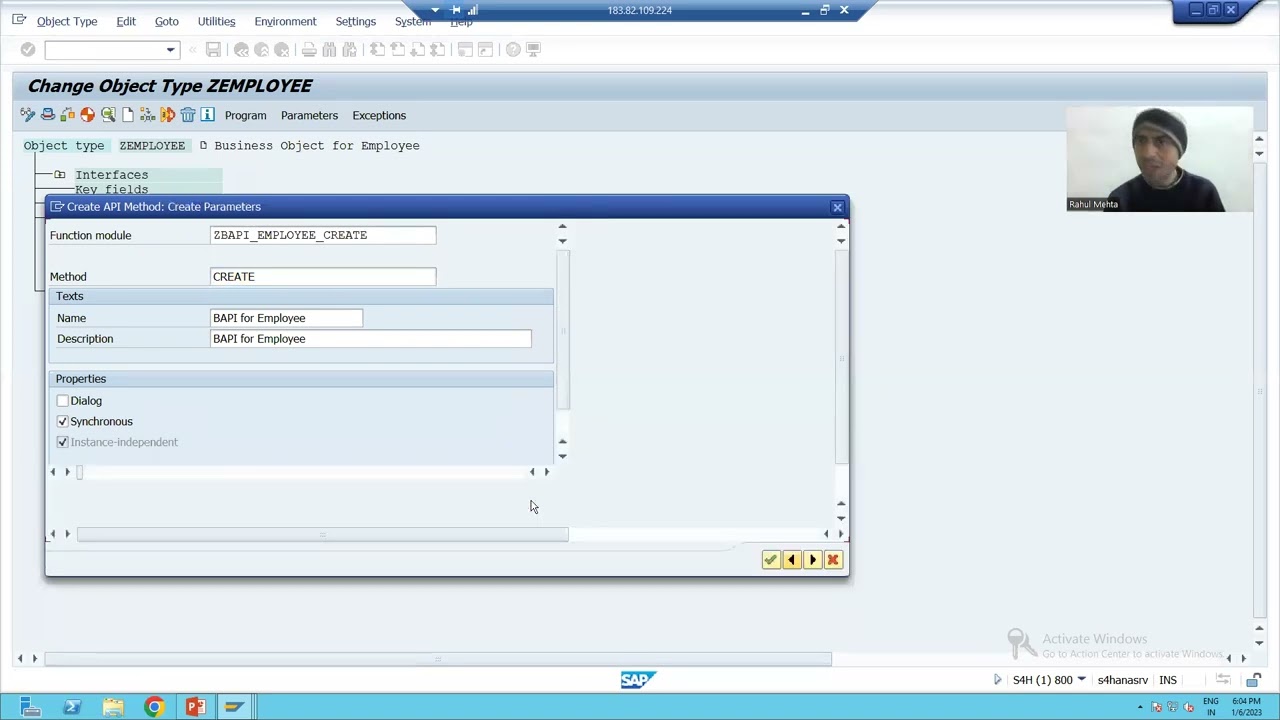Open the Environment menu
This screenshot has width=1280, height=720.
click(285, 21)
